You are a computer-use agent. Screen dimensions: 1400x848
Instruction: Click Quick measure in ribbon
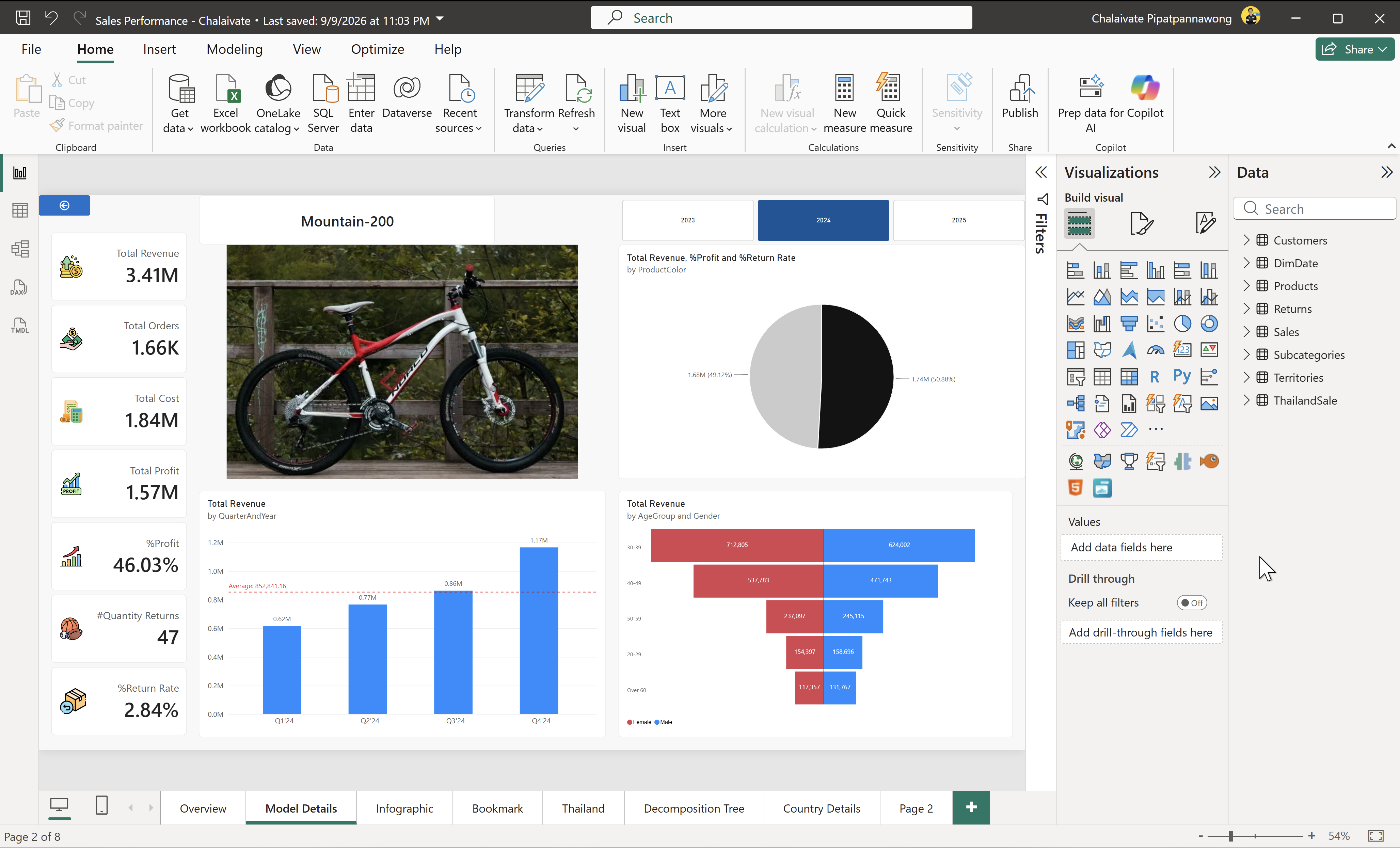coord(890,104)
